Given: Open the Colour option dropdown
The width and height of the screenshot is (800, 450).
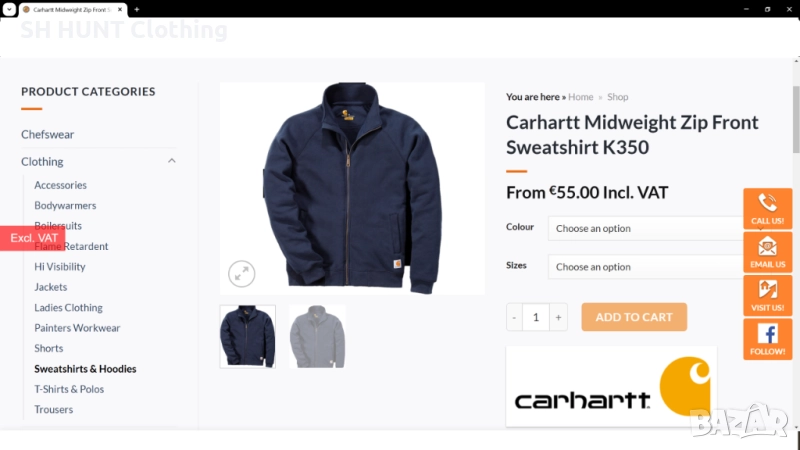Looking at the screenshot, I should click(x=646, y=229).
